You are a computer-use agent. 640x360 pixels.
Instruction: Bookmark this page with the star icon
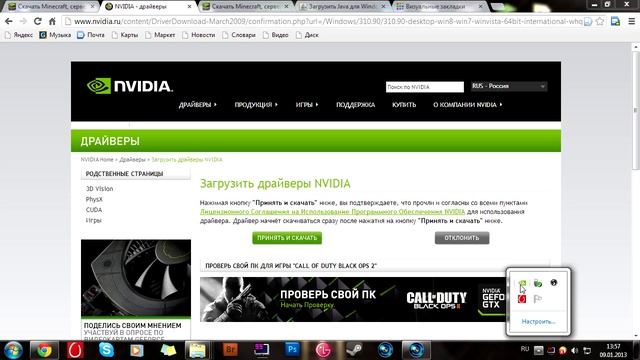pos(599,21)
